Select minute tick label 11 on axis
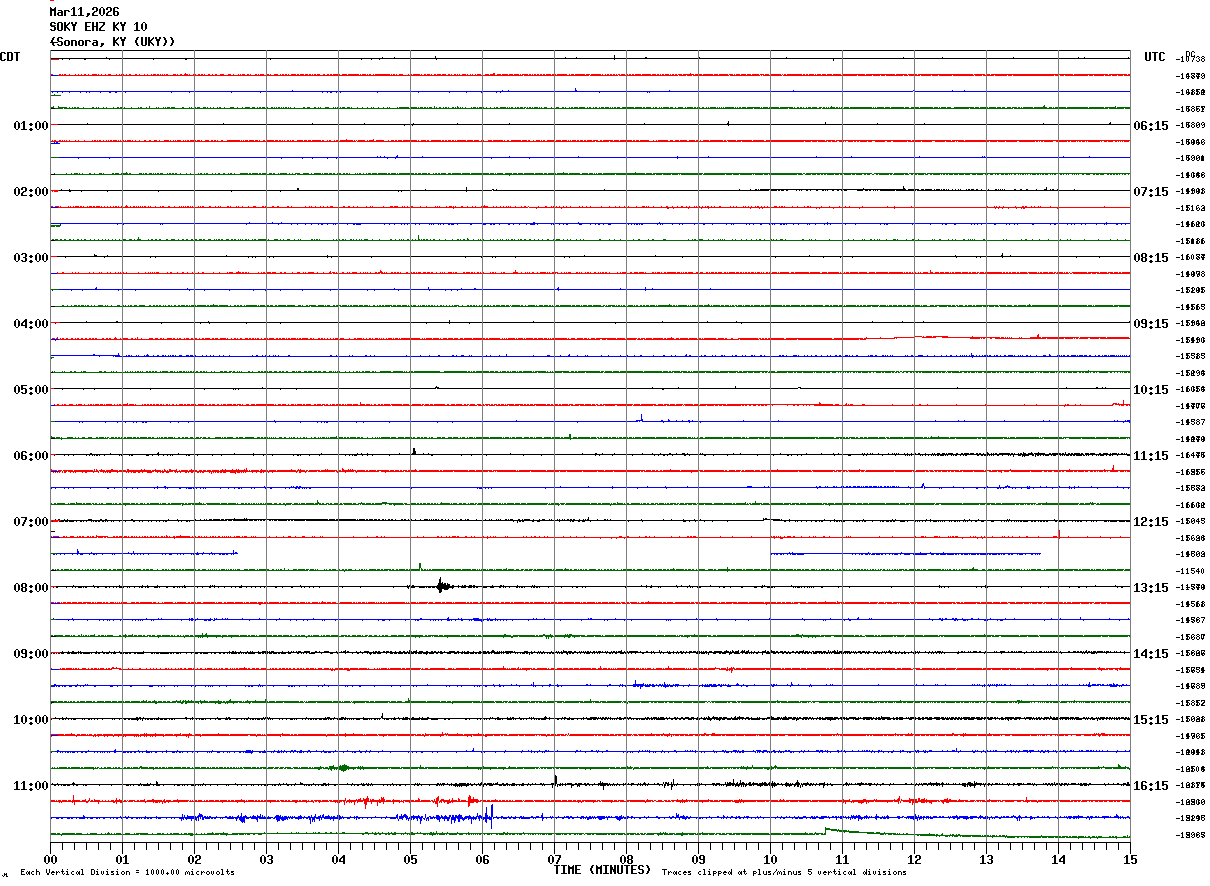 [842, 859]
